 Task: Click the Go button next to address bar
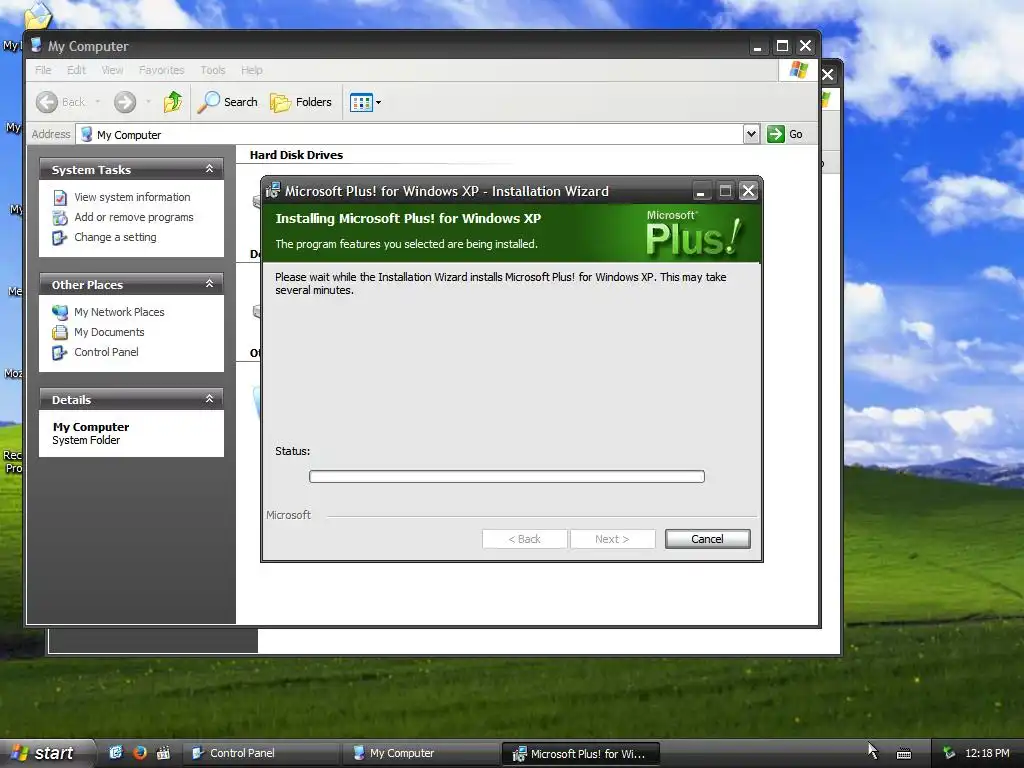(x=785, y=134)
